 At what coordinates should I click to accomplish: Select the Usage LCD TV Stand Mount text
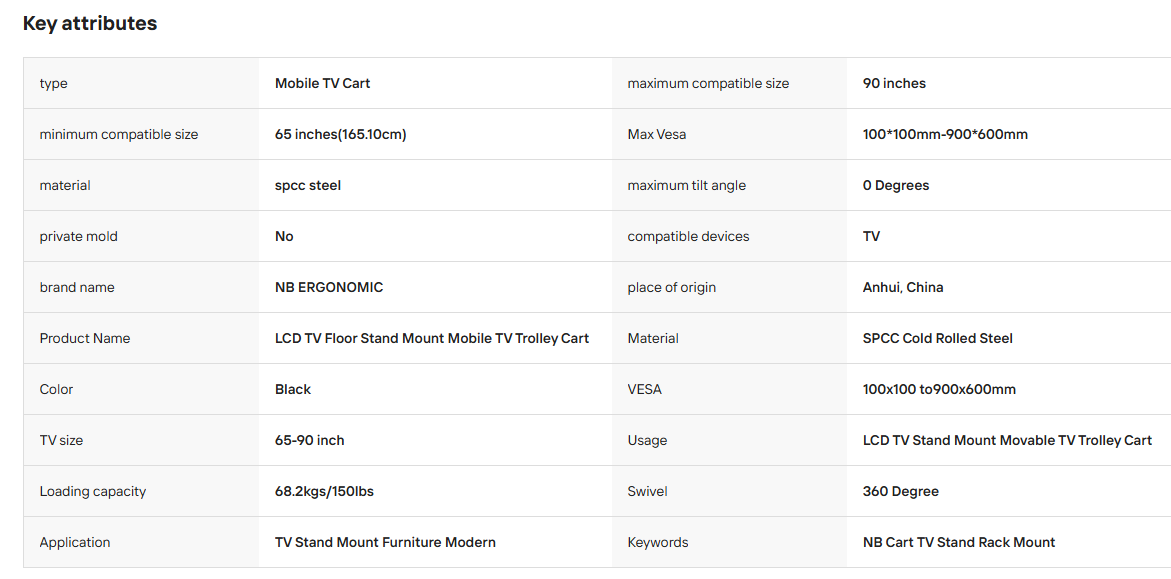(1007, 440)
